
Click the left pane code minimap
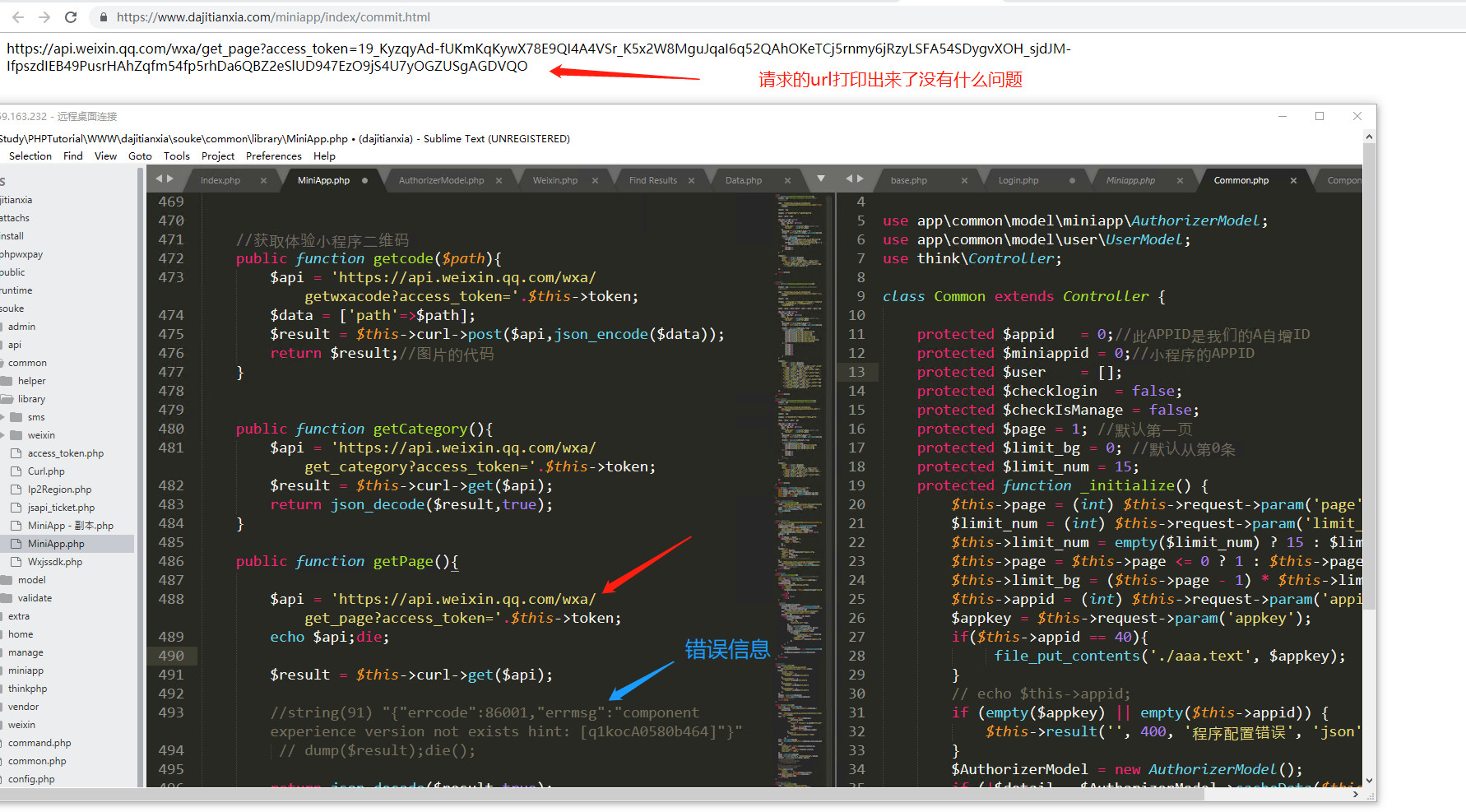(x=800, y=490)
